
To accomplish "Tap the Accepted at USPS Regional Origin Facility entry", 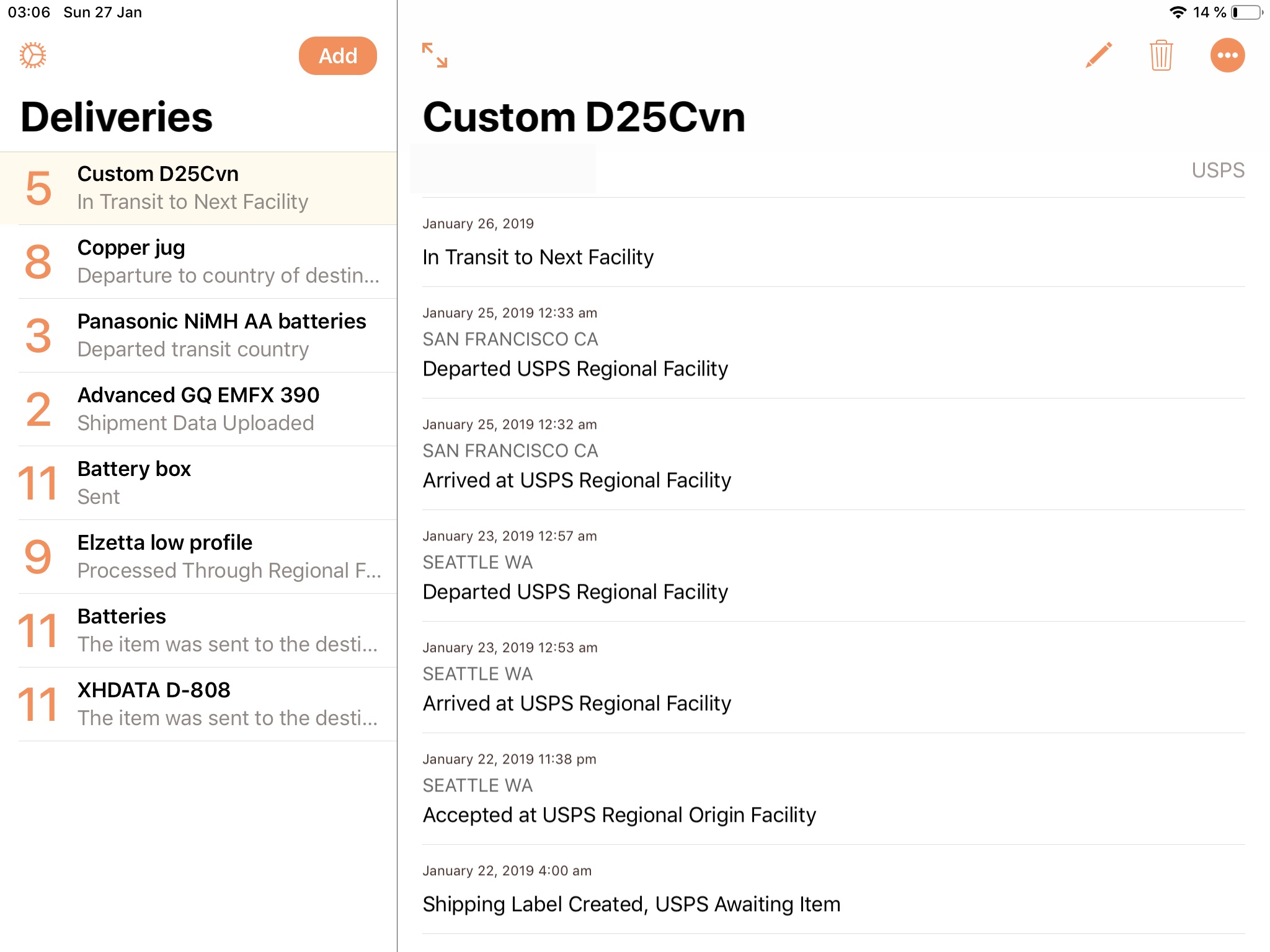I will pyautogui.click(x=619, y=814).
